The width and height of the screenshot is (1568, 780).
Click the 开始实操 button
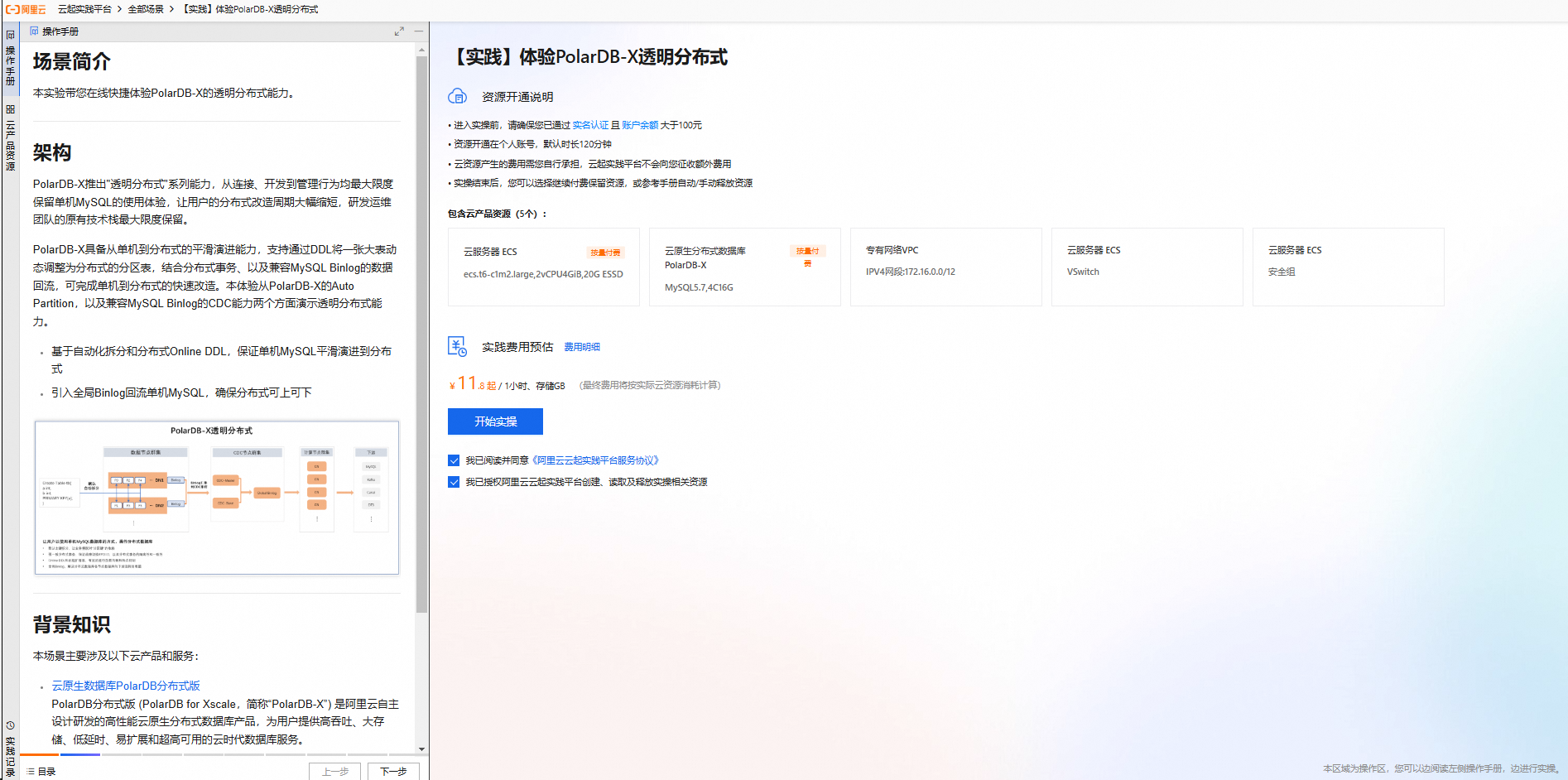tap(495, 421)
